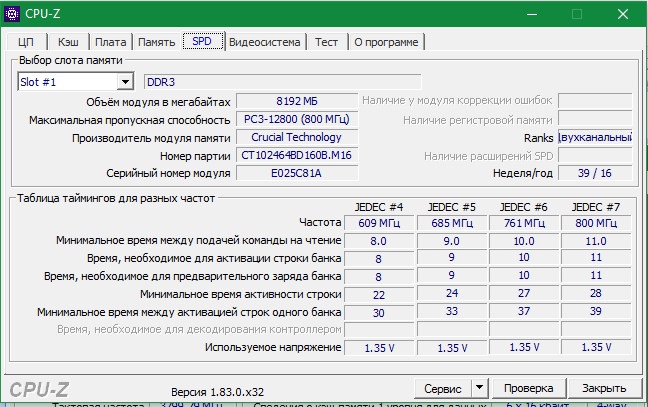Go to the Плата tab
Screen dimensions: 648x407
[110, 42]
